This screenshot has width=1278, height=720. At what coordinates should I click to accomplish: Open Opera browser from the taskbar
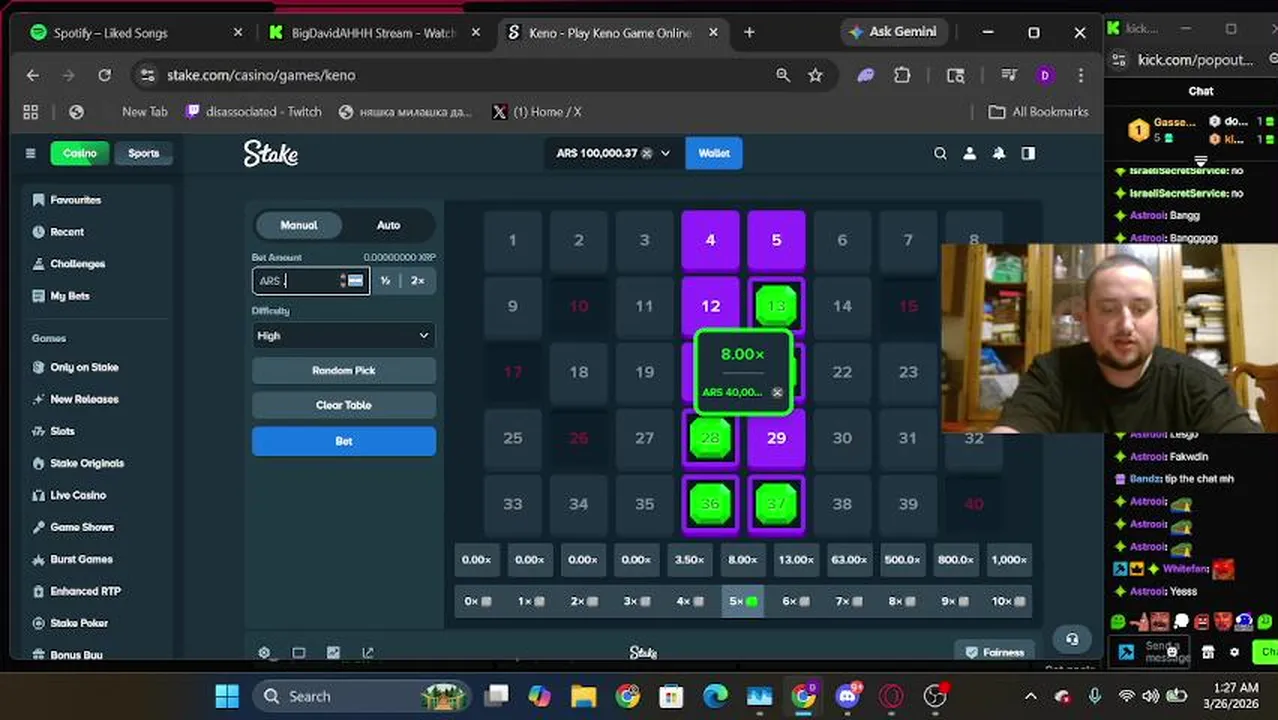point(891,696)
